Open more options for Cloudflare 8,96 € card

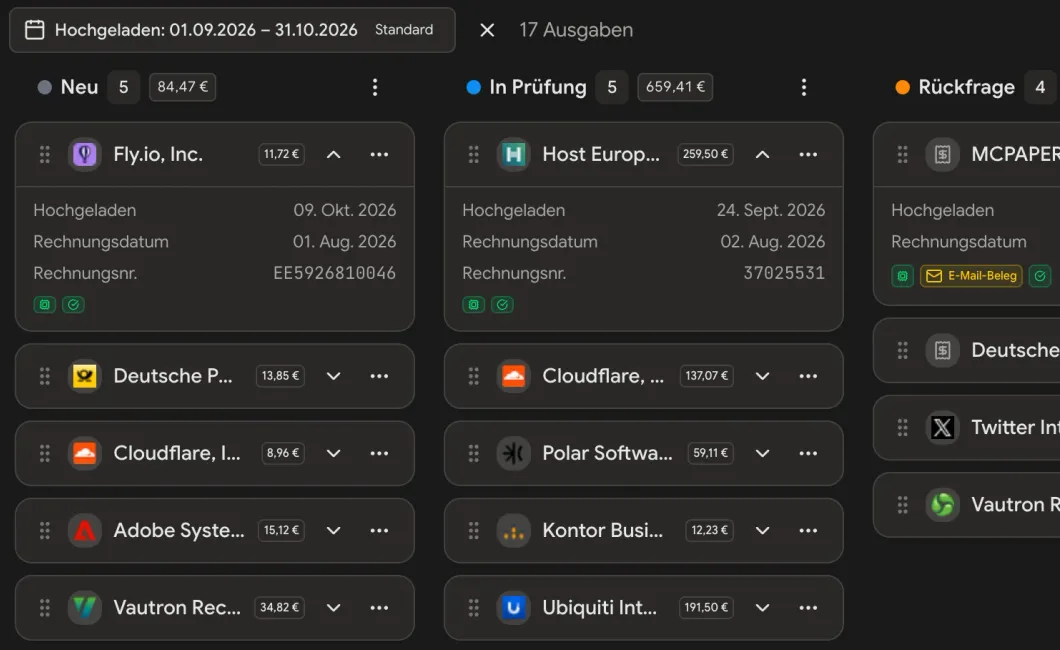click(x=379, y=453)
